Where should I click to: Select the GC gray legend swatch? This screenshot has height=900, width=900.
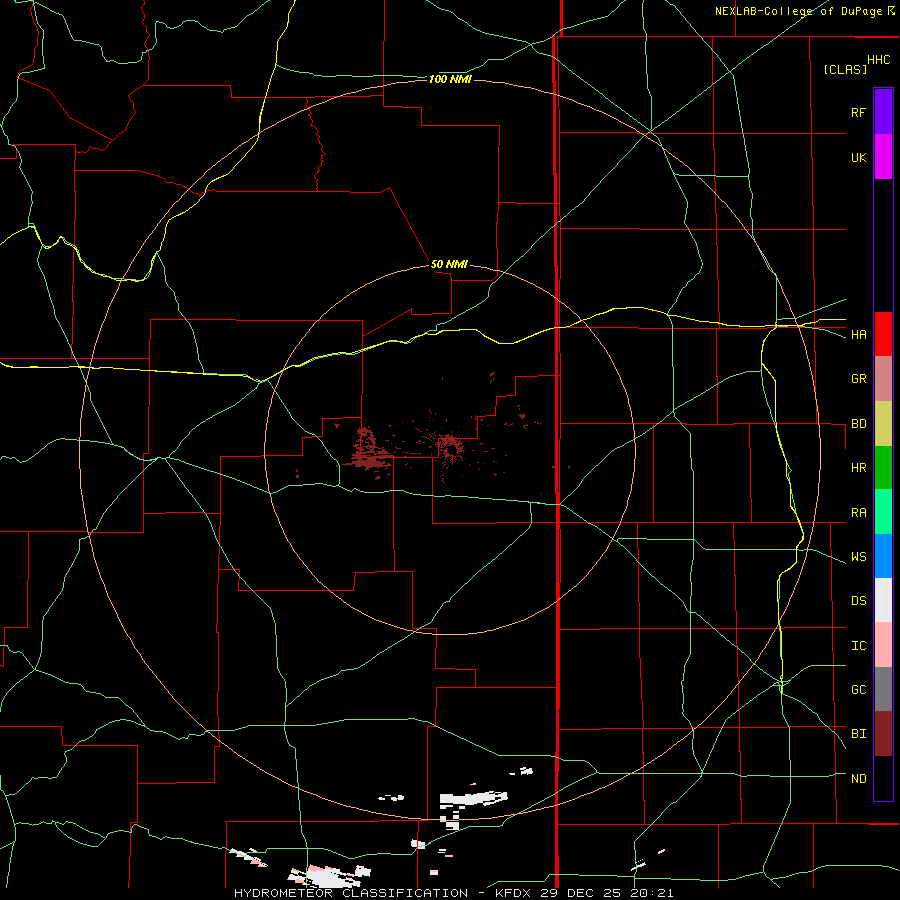(883, 689)
